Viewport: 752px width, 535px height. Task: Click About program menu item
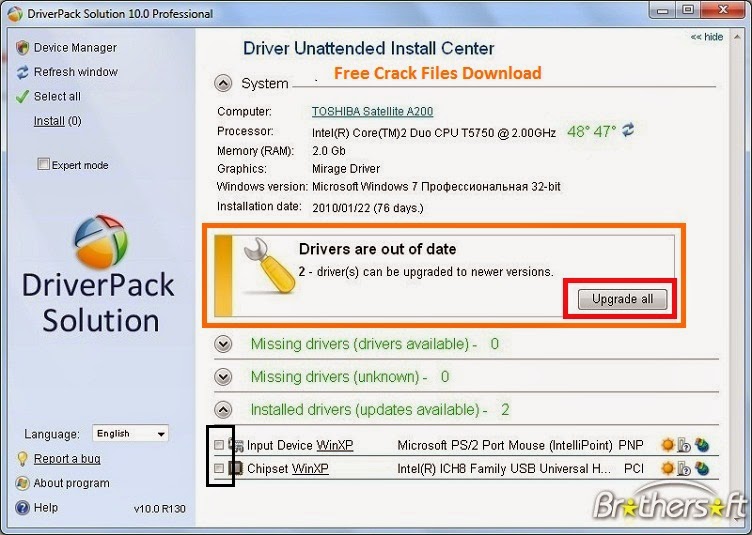click(x=71, y=483)
